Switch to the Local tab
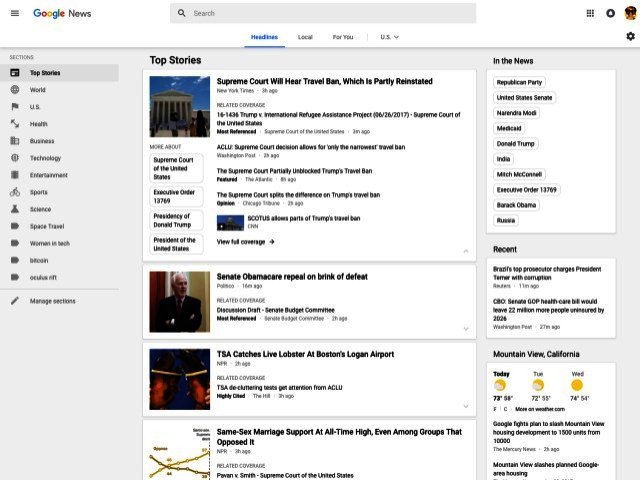This screenshot has width=640, height=480. click(x=305, y=37)
